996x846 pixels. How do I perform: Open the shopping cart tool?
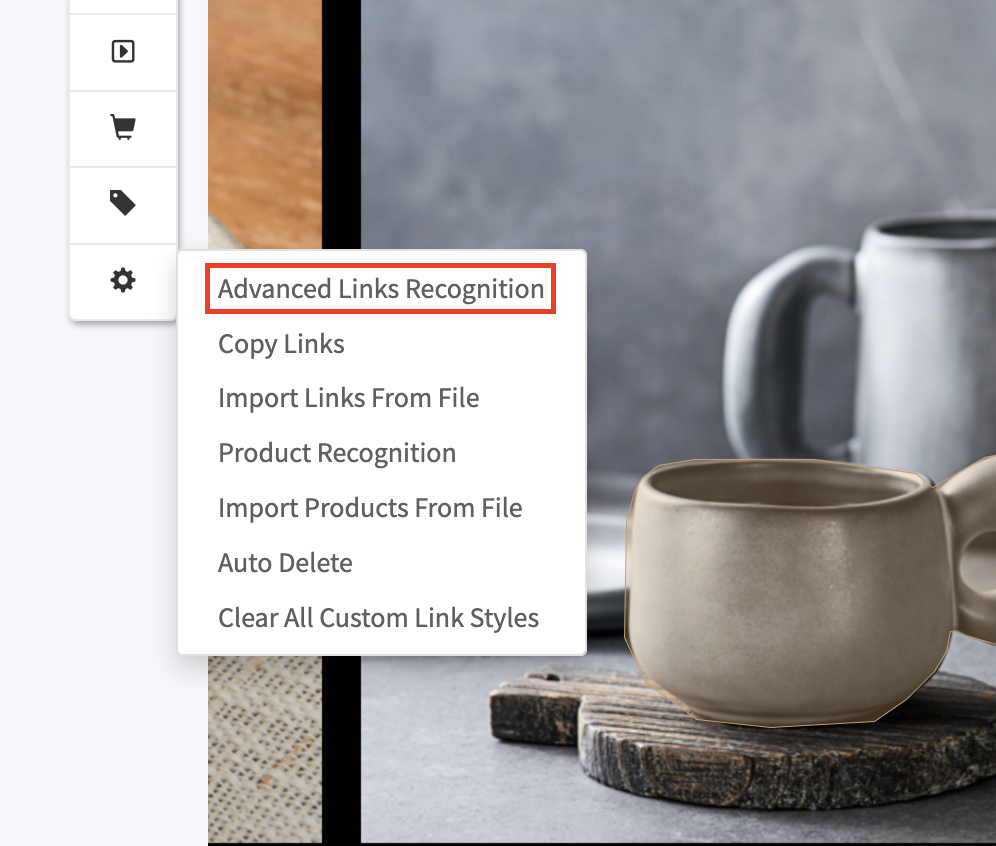tap(122, 128)
